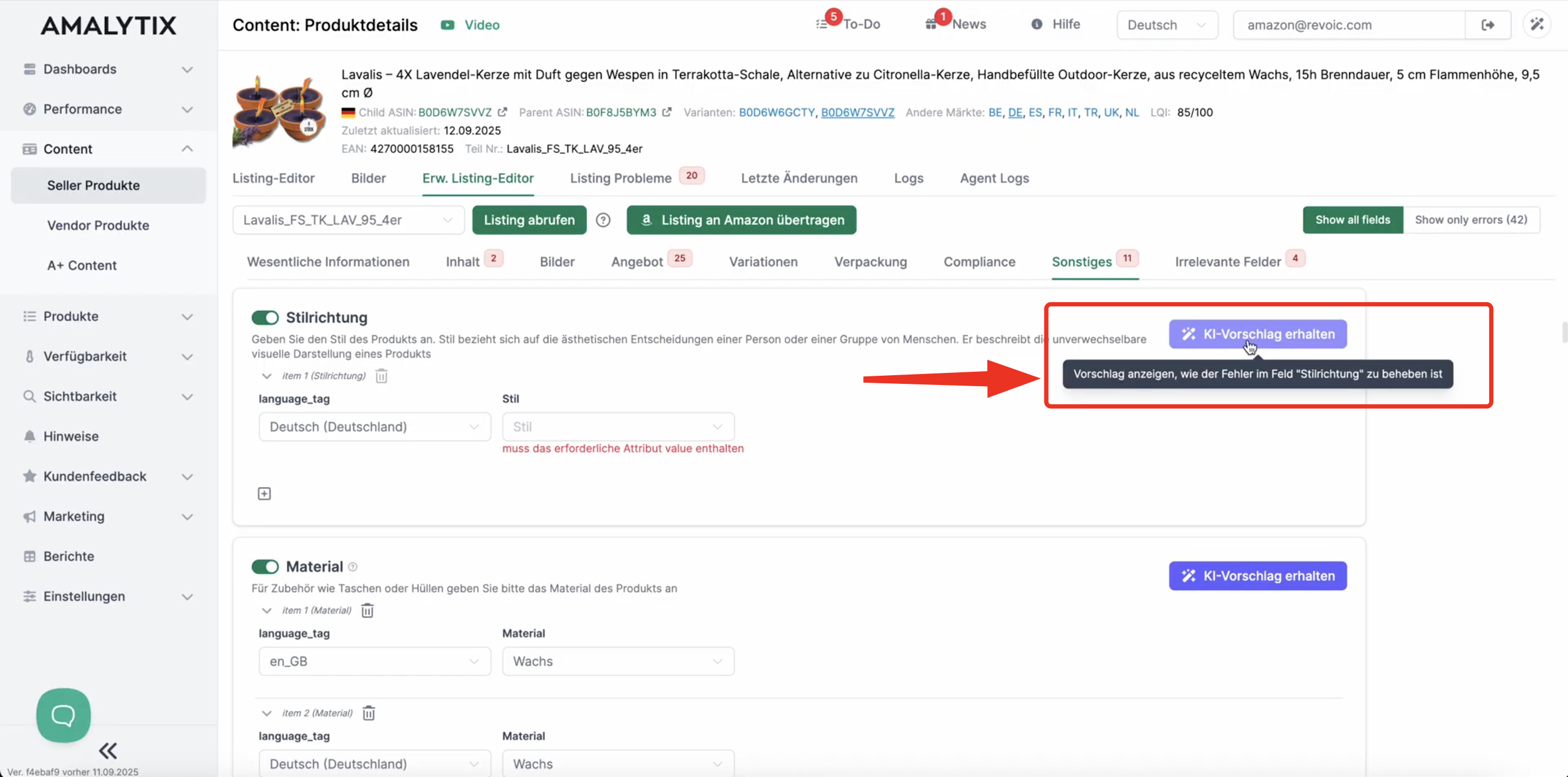
Task: Open the Stil dropdown
Action: (617, 427)
